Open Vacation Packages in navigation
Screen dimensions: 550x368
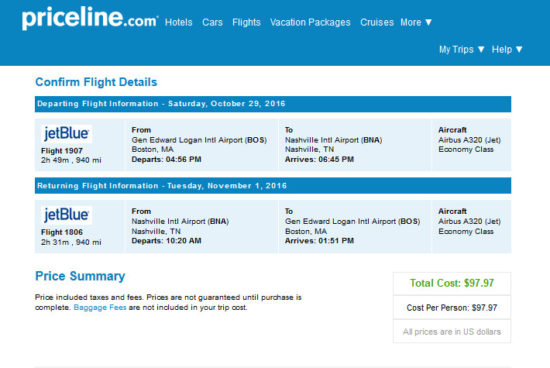pos(310,22)
